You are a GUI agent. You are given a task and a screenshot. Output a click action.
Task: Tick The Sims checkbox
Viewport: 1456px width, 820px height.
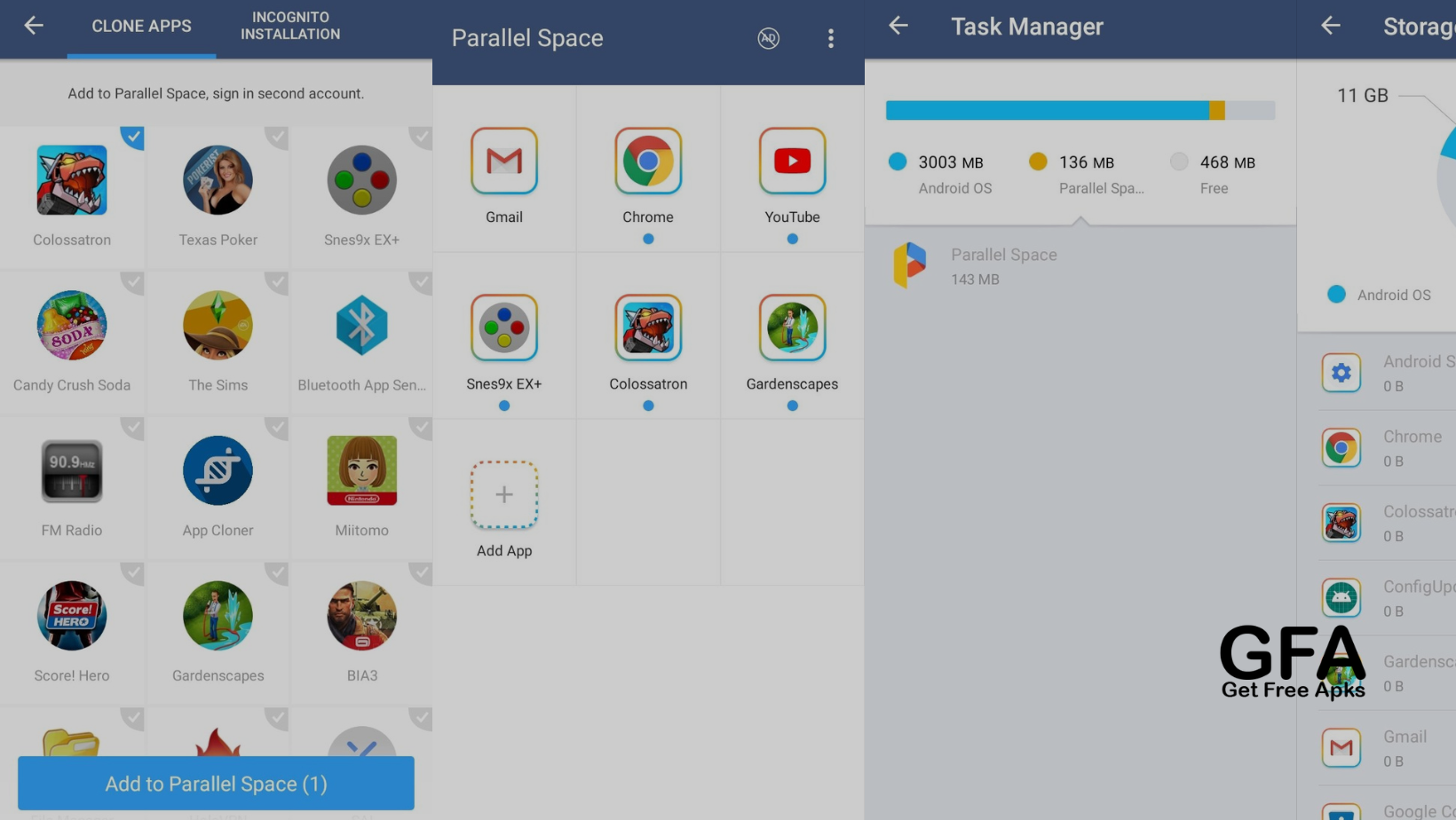277,282
